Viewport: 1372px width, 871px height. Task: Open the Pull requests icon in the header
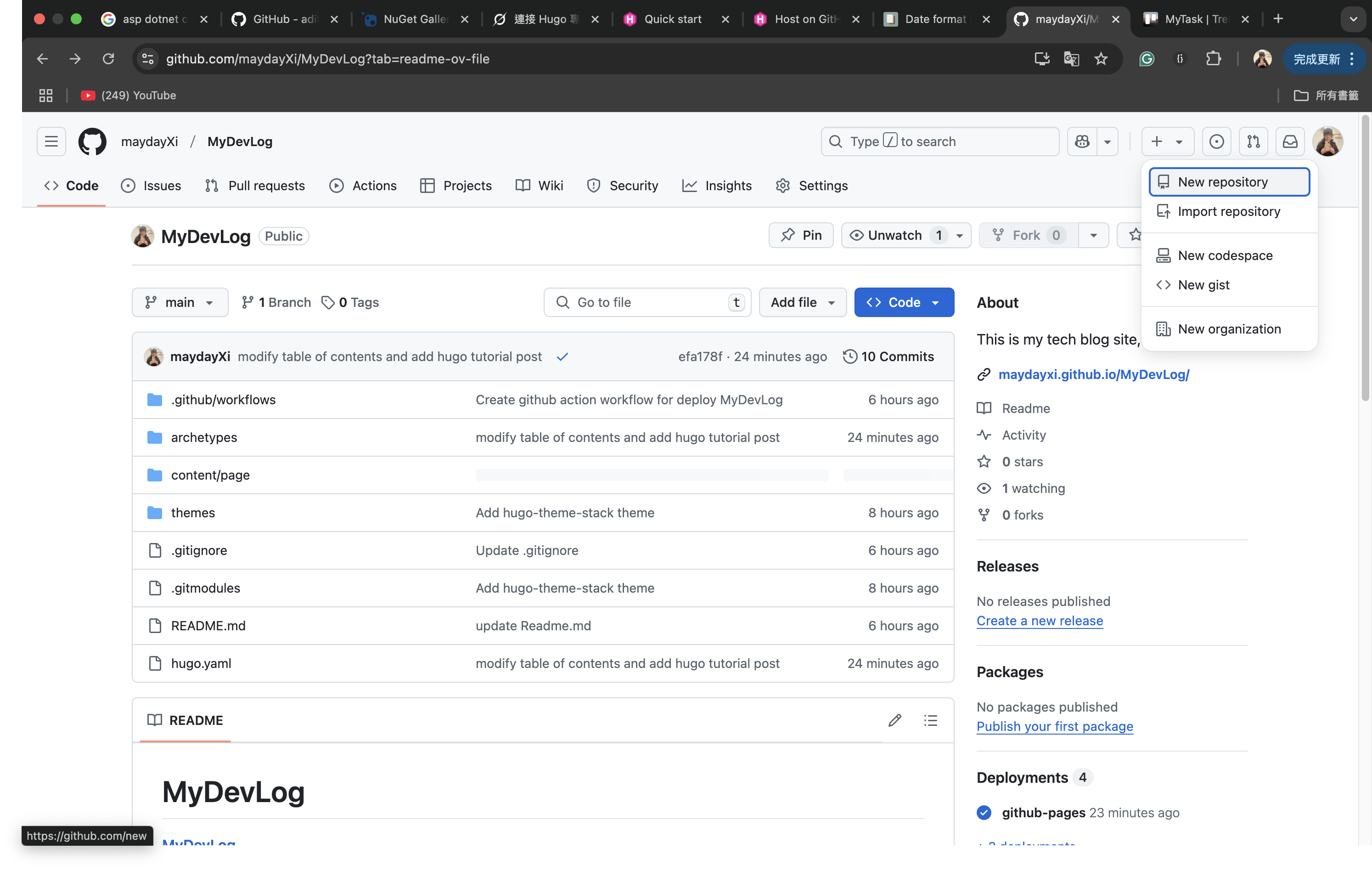1253,141
